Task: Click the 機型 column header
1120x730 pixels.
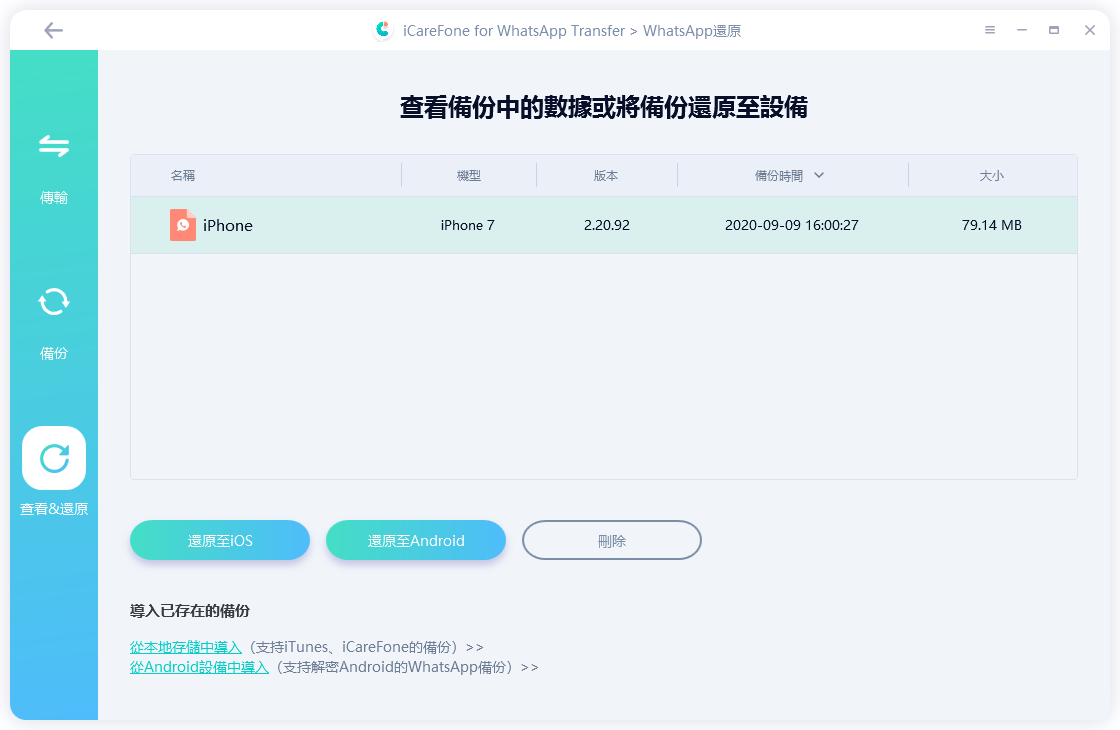Action: coord(469,175)
